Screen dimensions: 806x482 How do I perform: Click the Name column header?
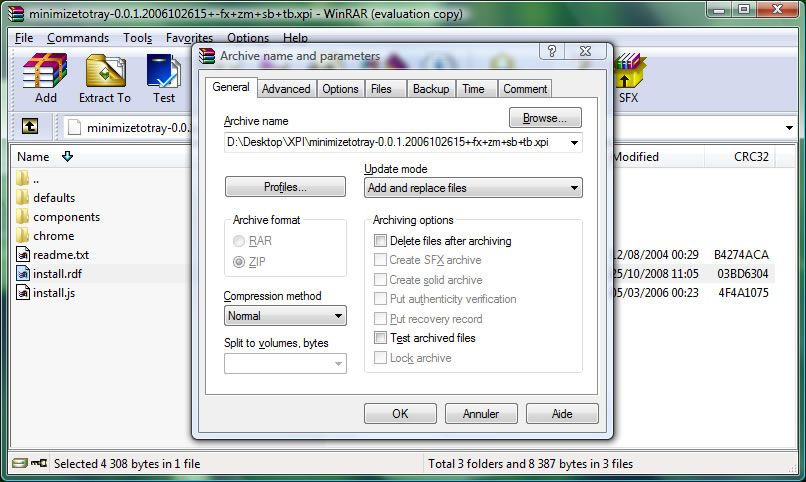(33, 156)
